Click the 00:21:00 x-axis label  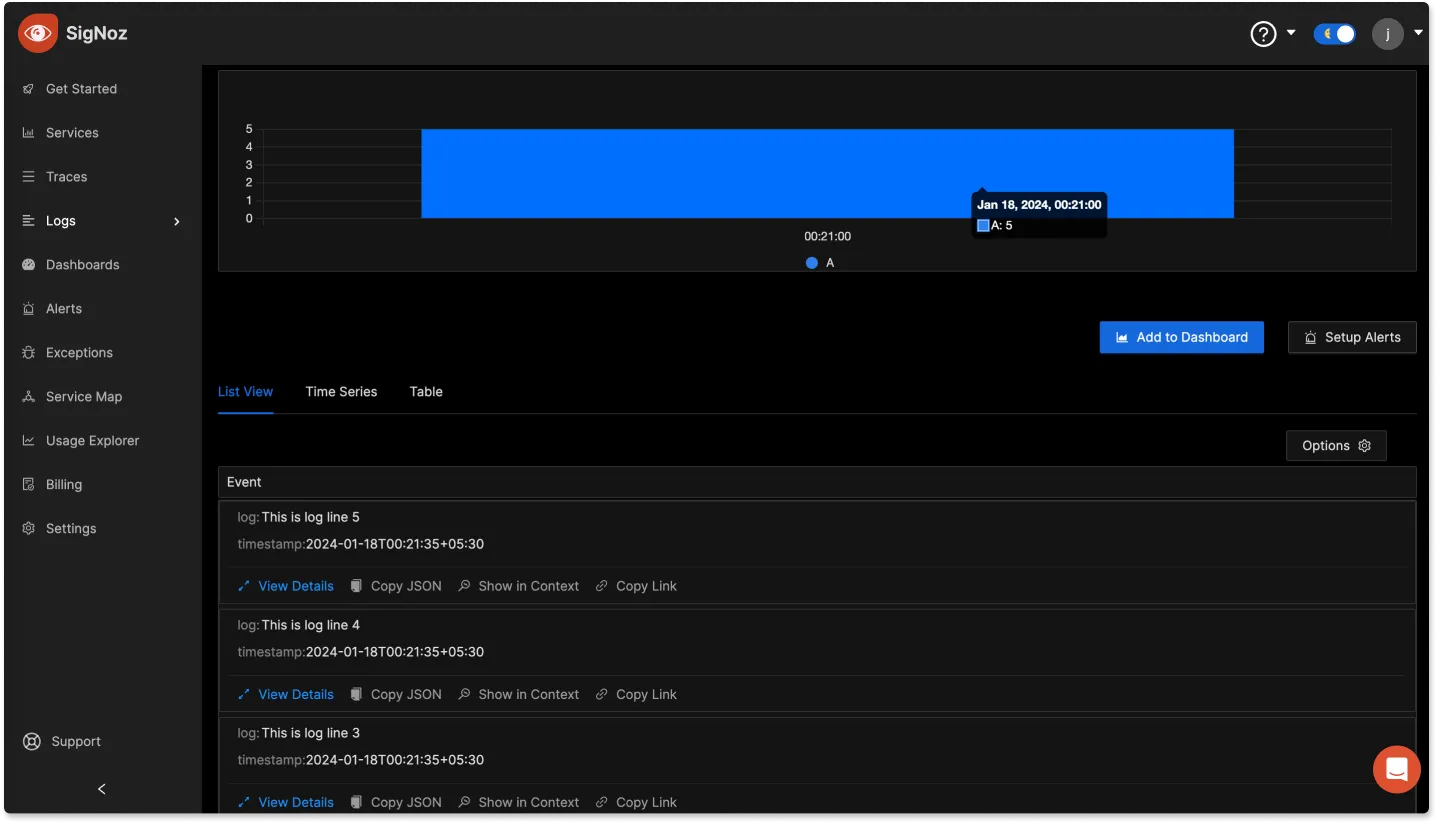[828, 237]
